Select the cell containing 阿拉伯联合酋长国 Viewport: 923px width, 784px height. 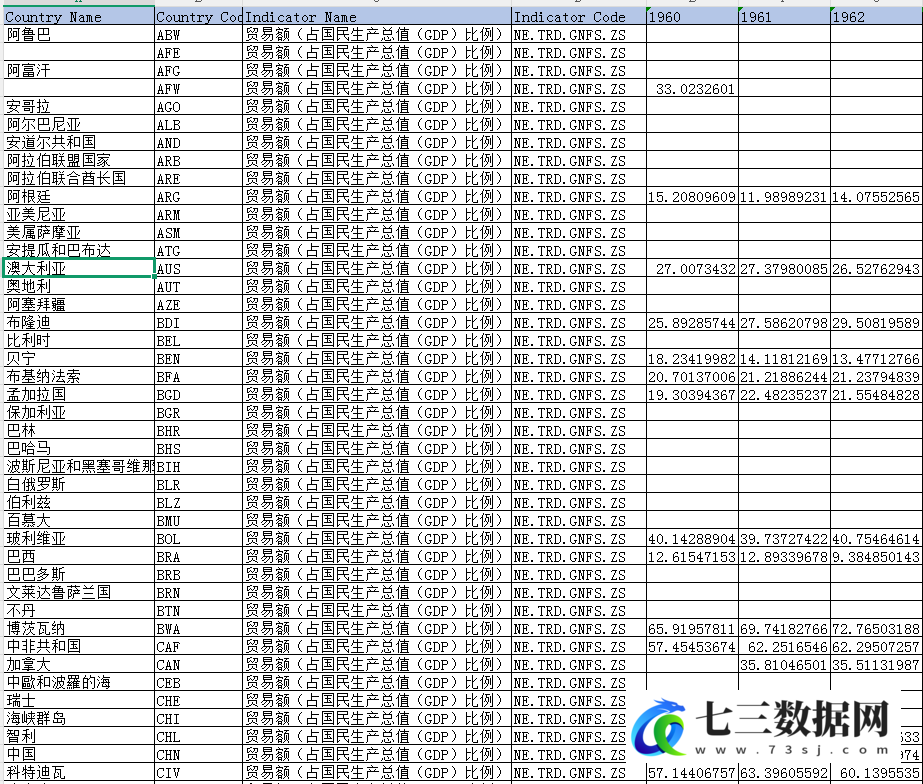click(x=78, y=178)
